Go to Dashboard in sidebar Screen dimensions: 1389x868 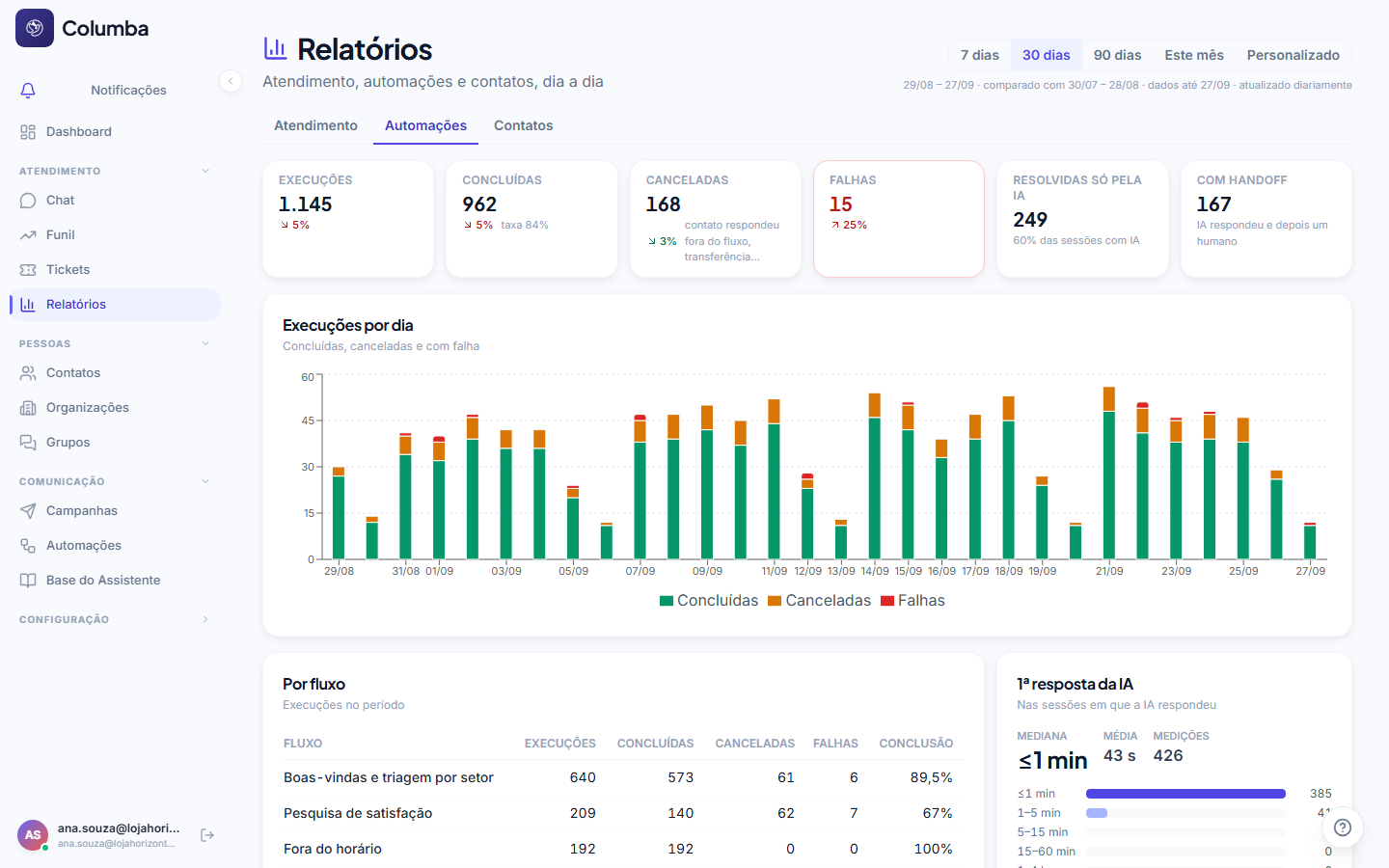click(x=116, y=132)
